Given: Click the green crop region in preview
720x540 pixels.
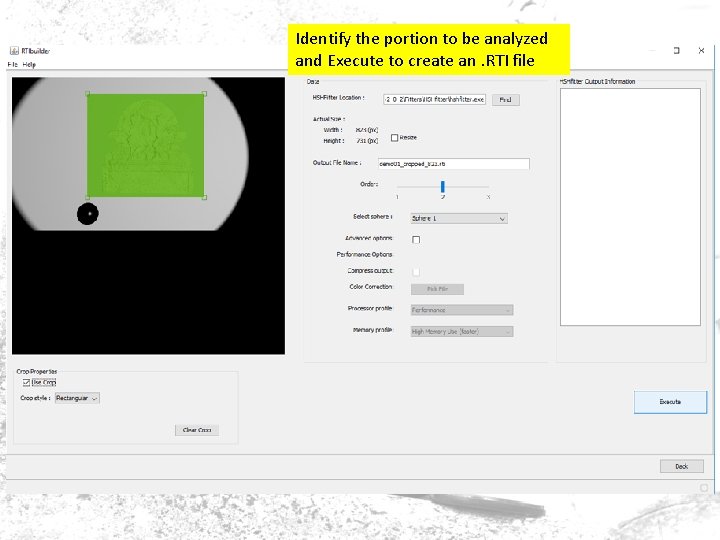Looking at the screenshot, I should tap(146, 146).
